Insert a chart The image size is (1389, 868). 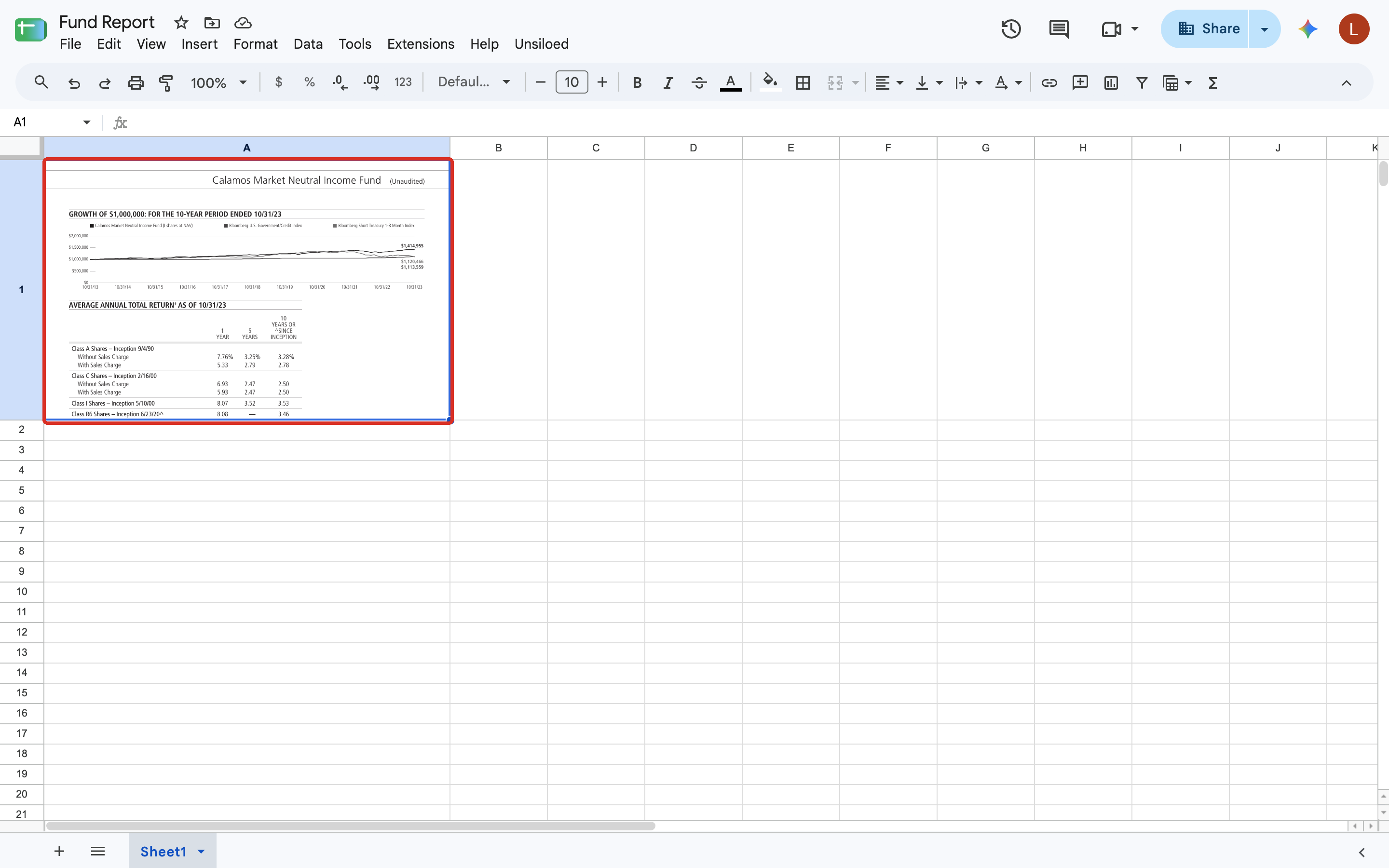click(1111, 82)
